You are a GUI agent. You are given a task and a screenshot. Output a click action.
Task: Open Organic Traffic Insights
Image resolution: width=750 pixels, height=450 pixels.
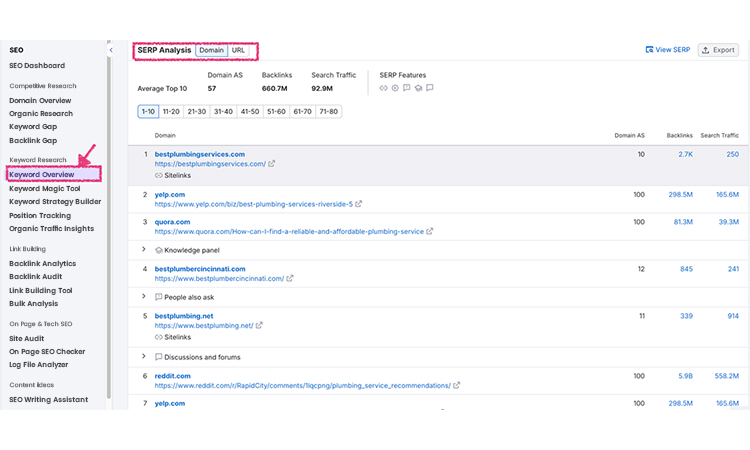point(52,229)
